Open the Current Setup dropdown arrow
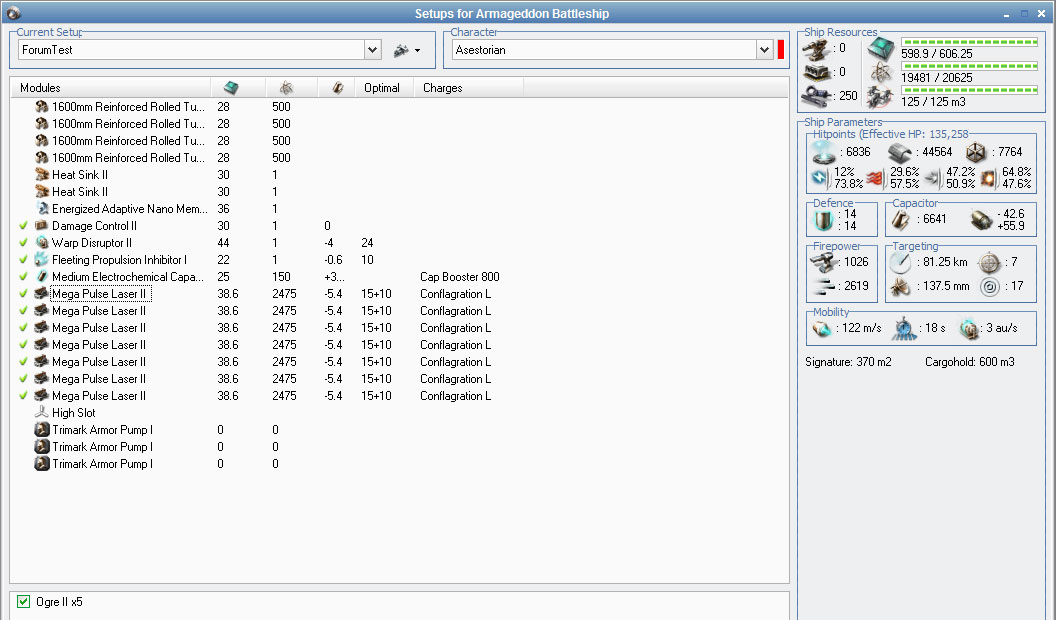 coord(372,50)
